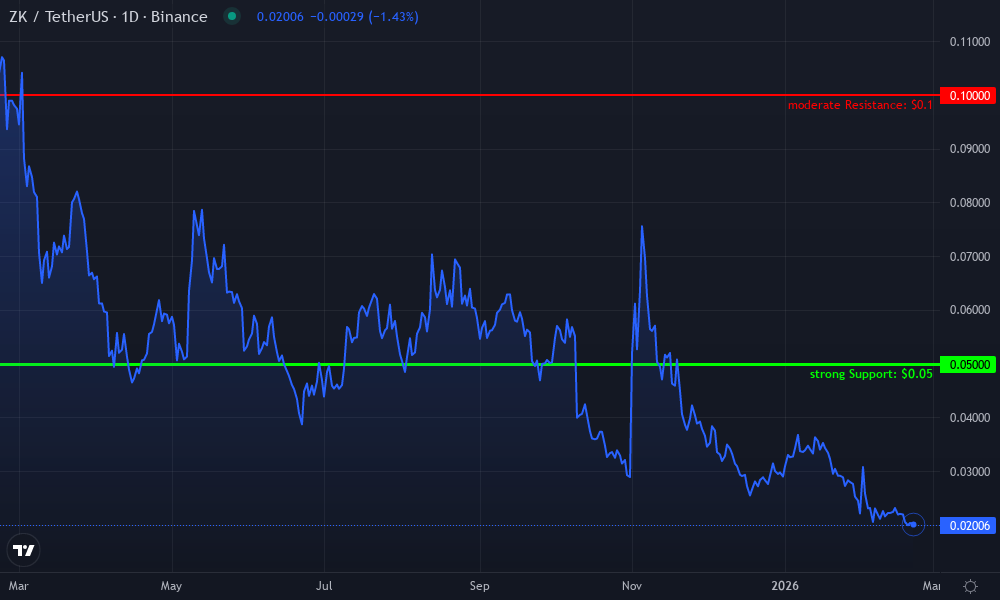Select the 2026 label on the time axis
Image resolution: width=1000 pixels, height=600 pixels.
click(785, 586)
